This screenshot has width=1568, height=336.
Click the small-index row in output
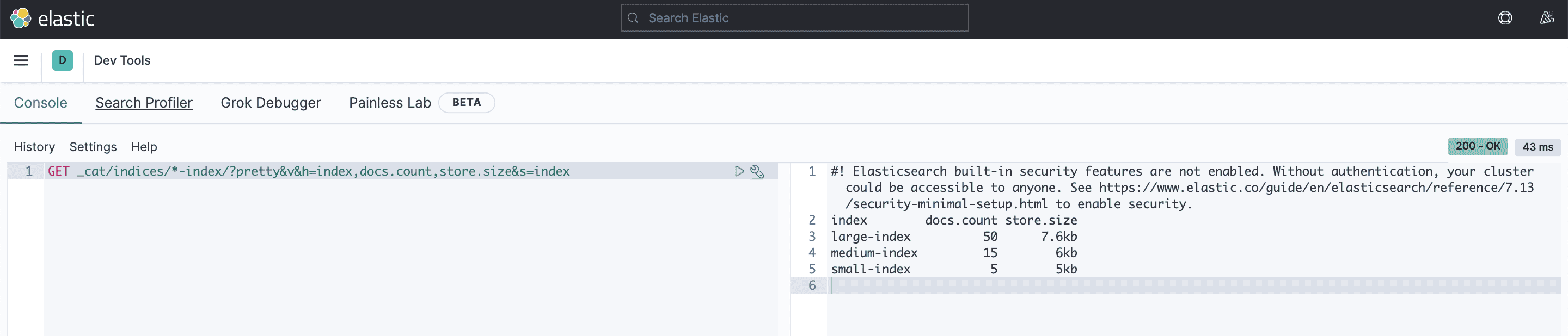point(954,269)
